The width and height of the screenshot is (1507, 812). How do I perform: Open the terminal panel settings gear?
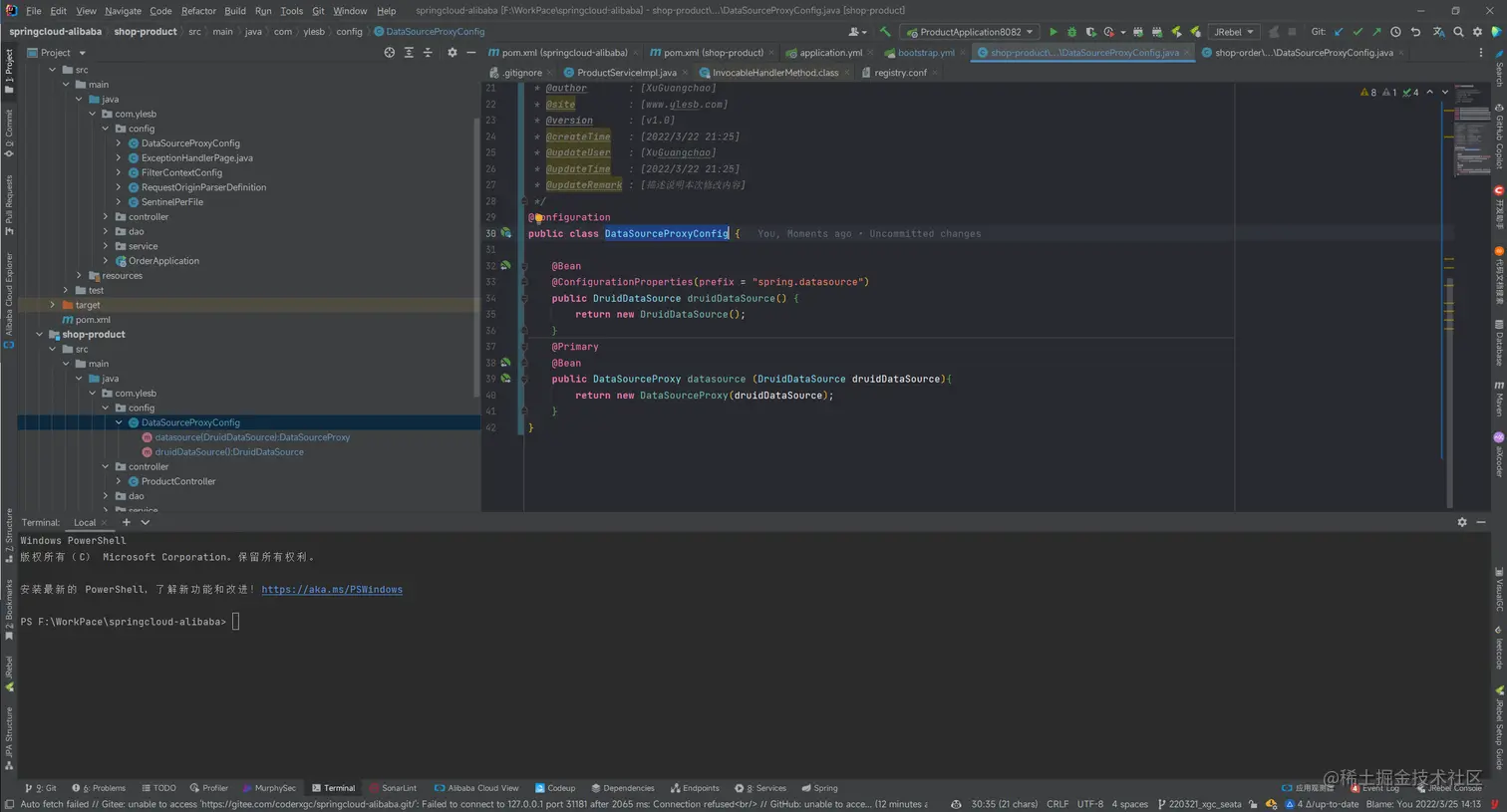click(x=1462, y=522)
